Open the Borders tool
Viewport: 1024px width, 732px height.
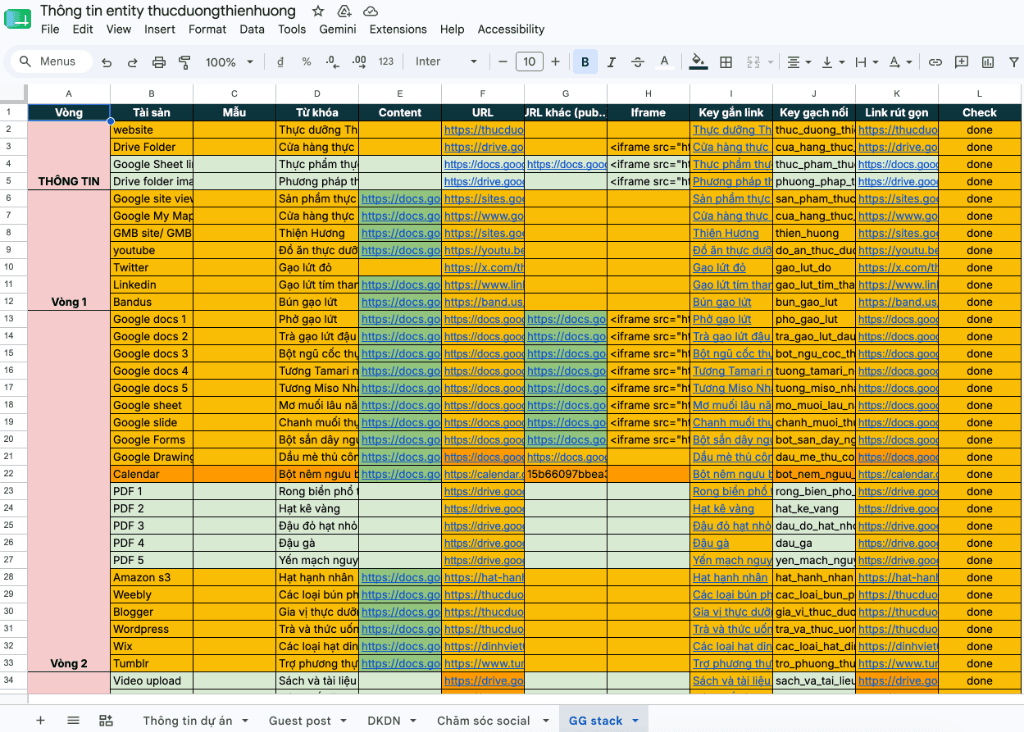click(x=726, y=62)
